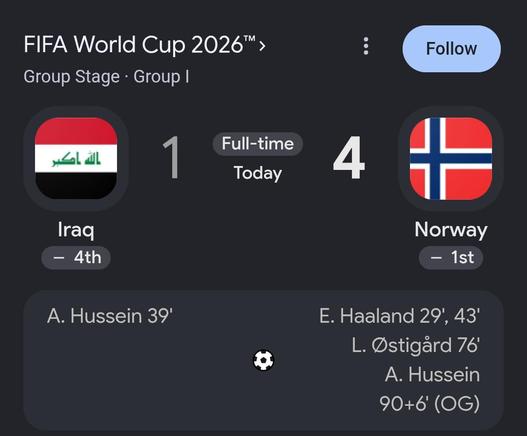Click the chevron next to FIFA World Cup 2026

(x=262, y=46)
